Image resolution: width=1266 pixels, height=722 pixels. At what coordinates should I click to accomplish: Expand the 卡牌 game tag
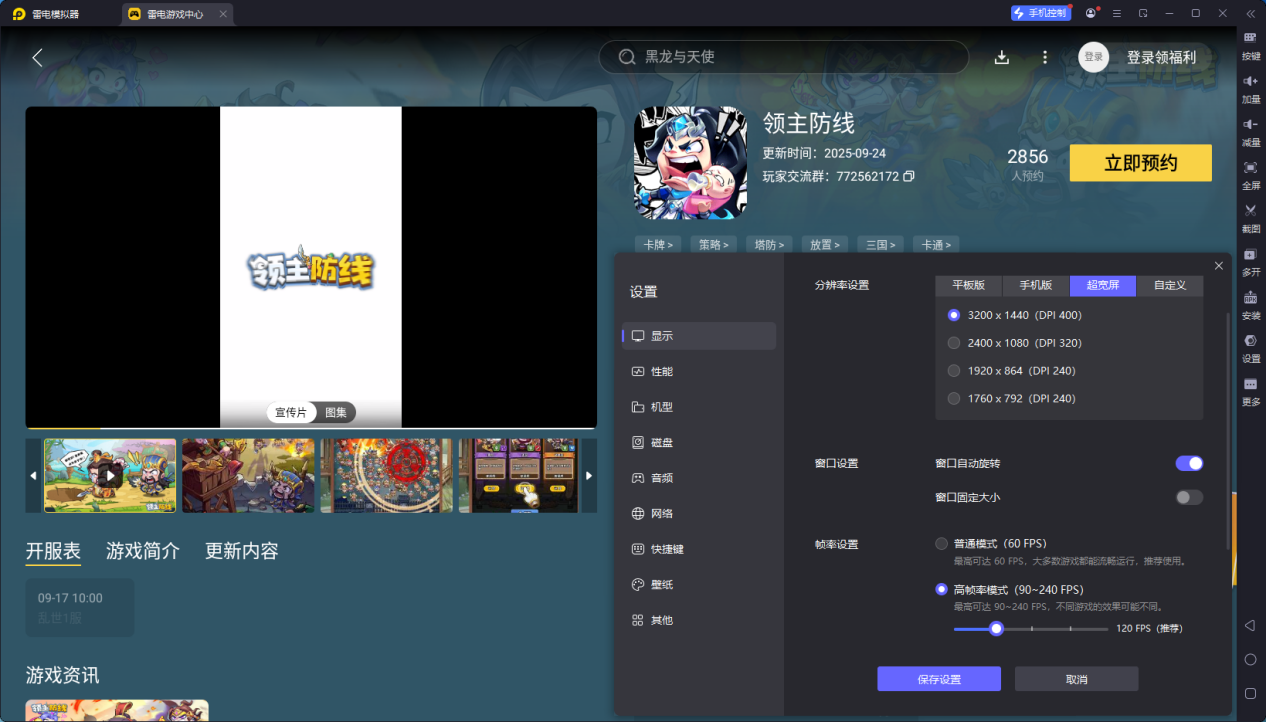click(658, 244)
